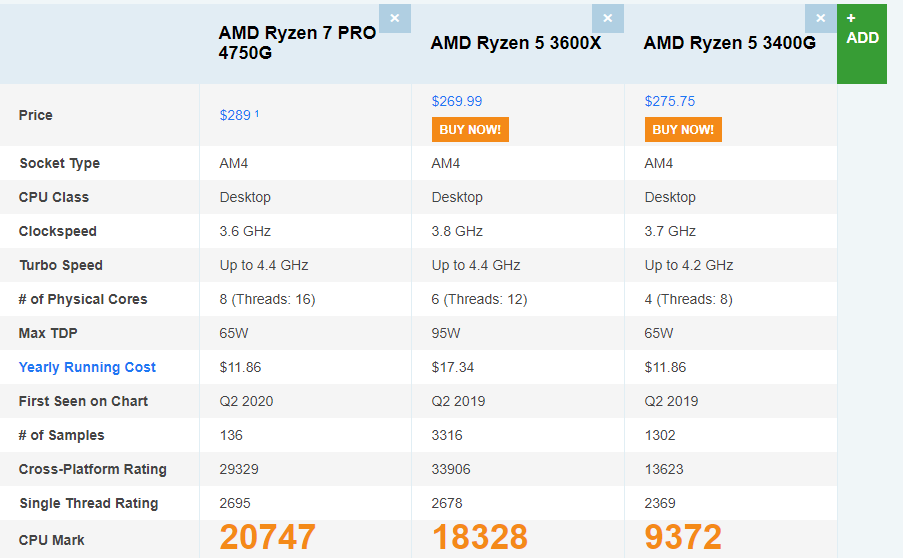Open the Yearly Running Cost link
903x558 pixels.
pyautogui.click(x=87, y=367)
